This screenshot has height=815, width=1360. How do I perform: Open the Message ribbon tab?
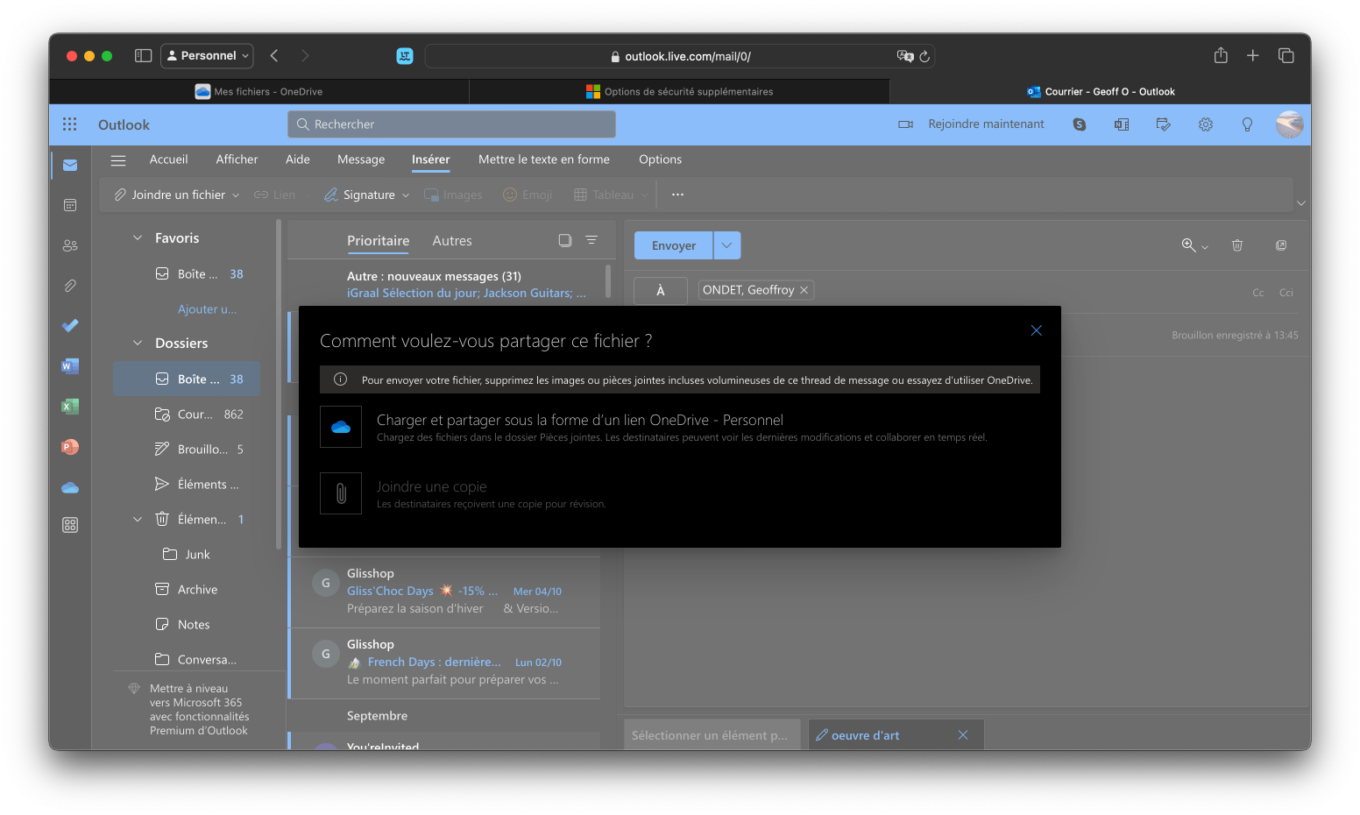pos(361,159)
